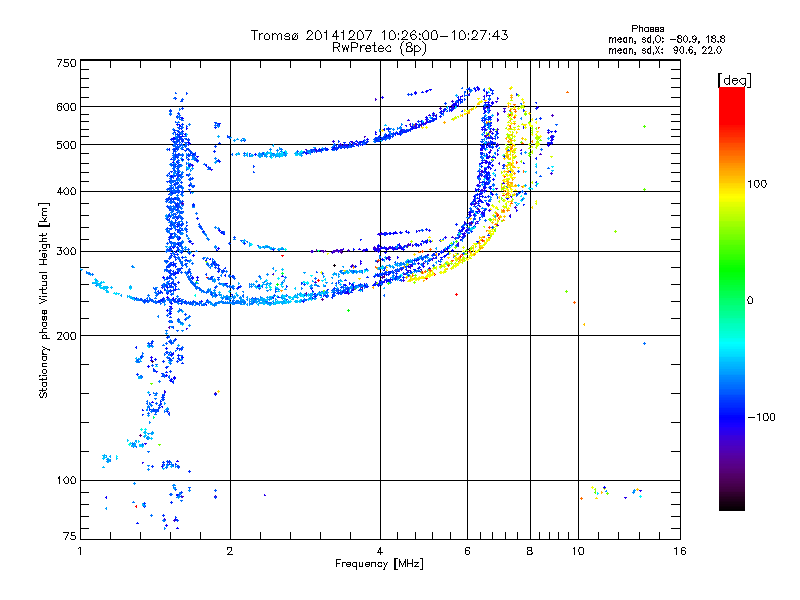The image size is (800, 600).
Task: Click the color bar's "-100" tick label
Action: [762, 417]
